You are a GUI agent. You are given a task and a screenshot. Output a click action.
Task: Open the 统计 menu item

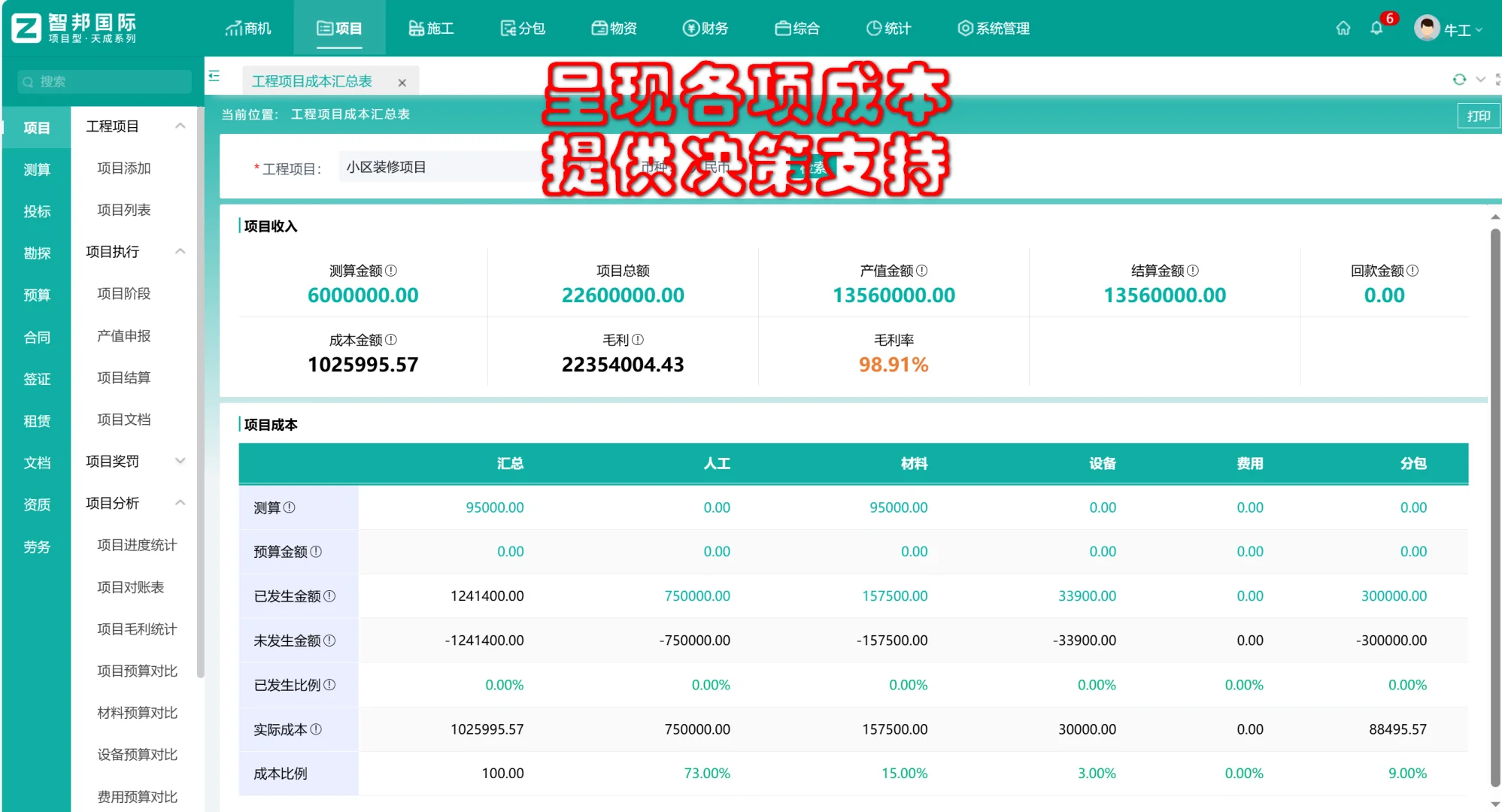point(889,28)
